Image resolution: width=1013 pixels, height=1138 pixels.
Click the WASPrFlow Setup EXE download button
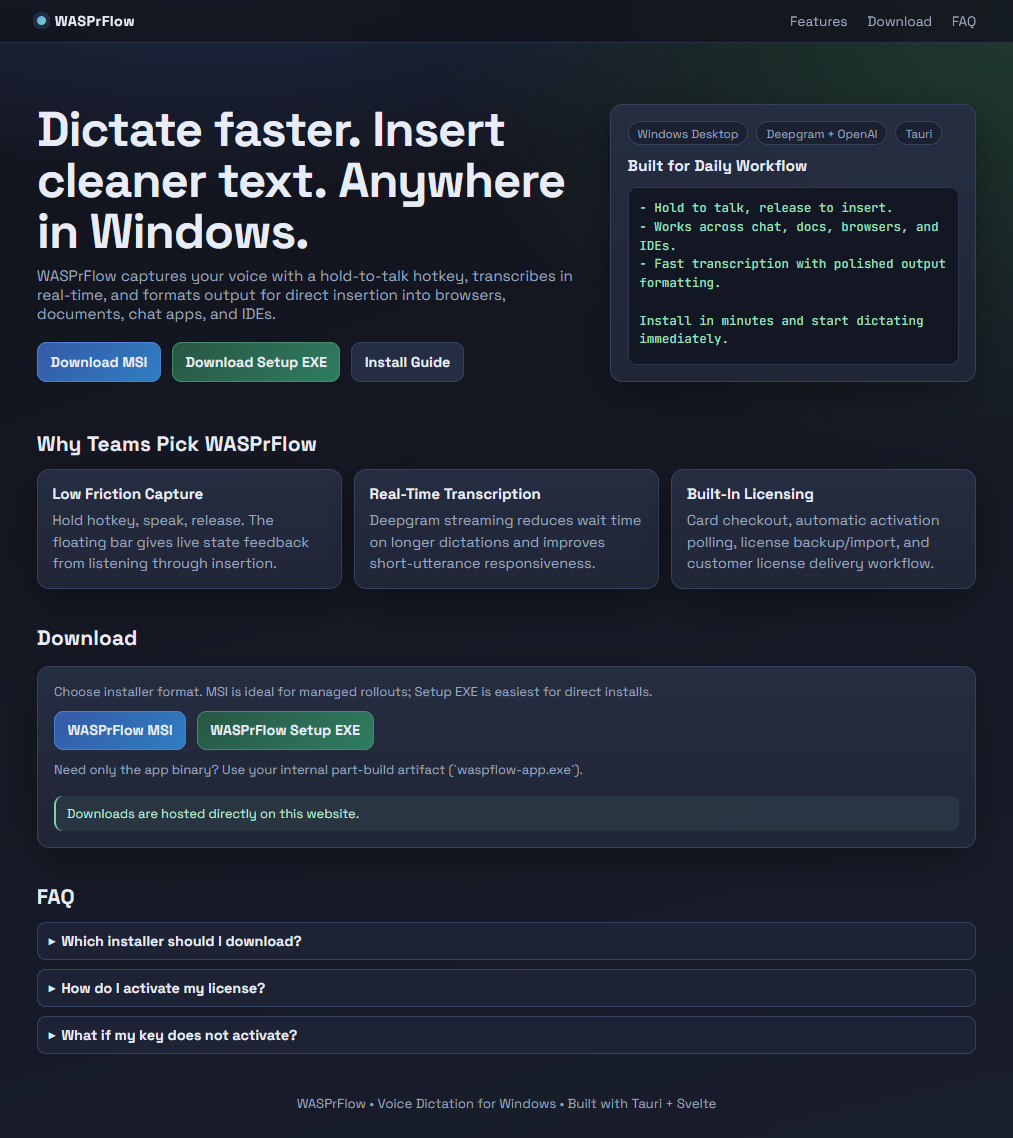pyautogui.click(x=285, y=730)
